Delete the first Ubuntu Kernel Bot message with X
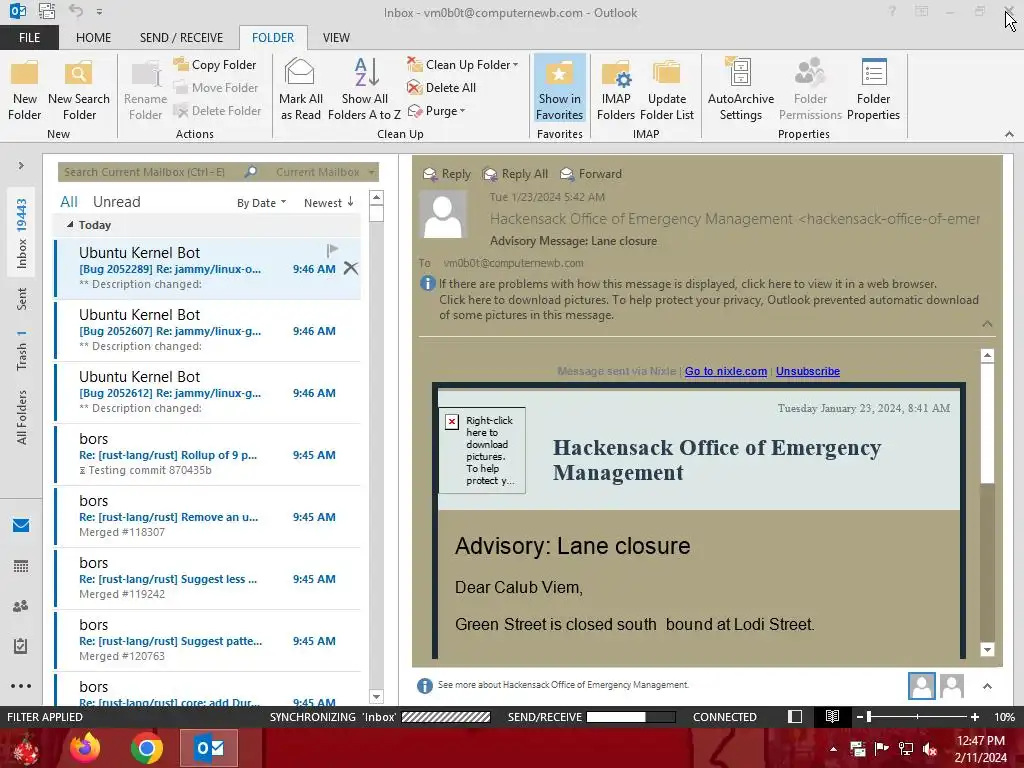The image size is (1024, 768). [x=351, y=268]
